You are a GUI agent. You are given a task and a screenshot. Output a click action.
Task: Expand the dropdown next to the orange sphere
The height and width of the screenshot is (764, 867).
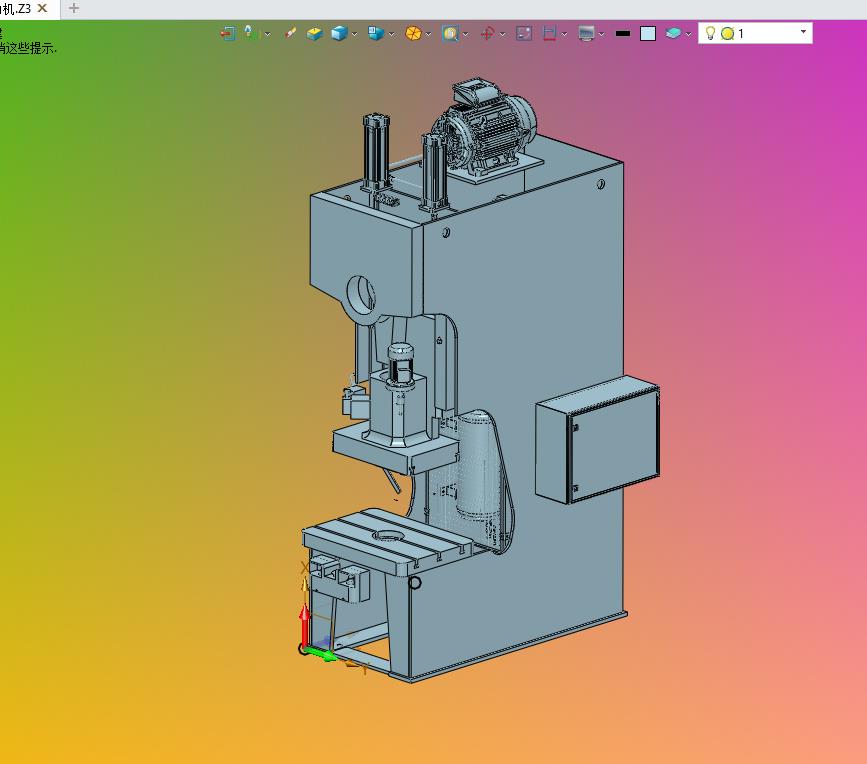(429, 34)
